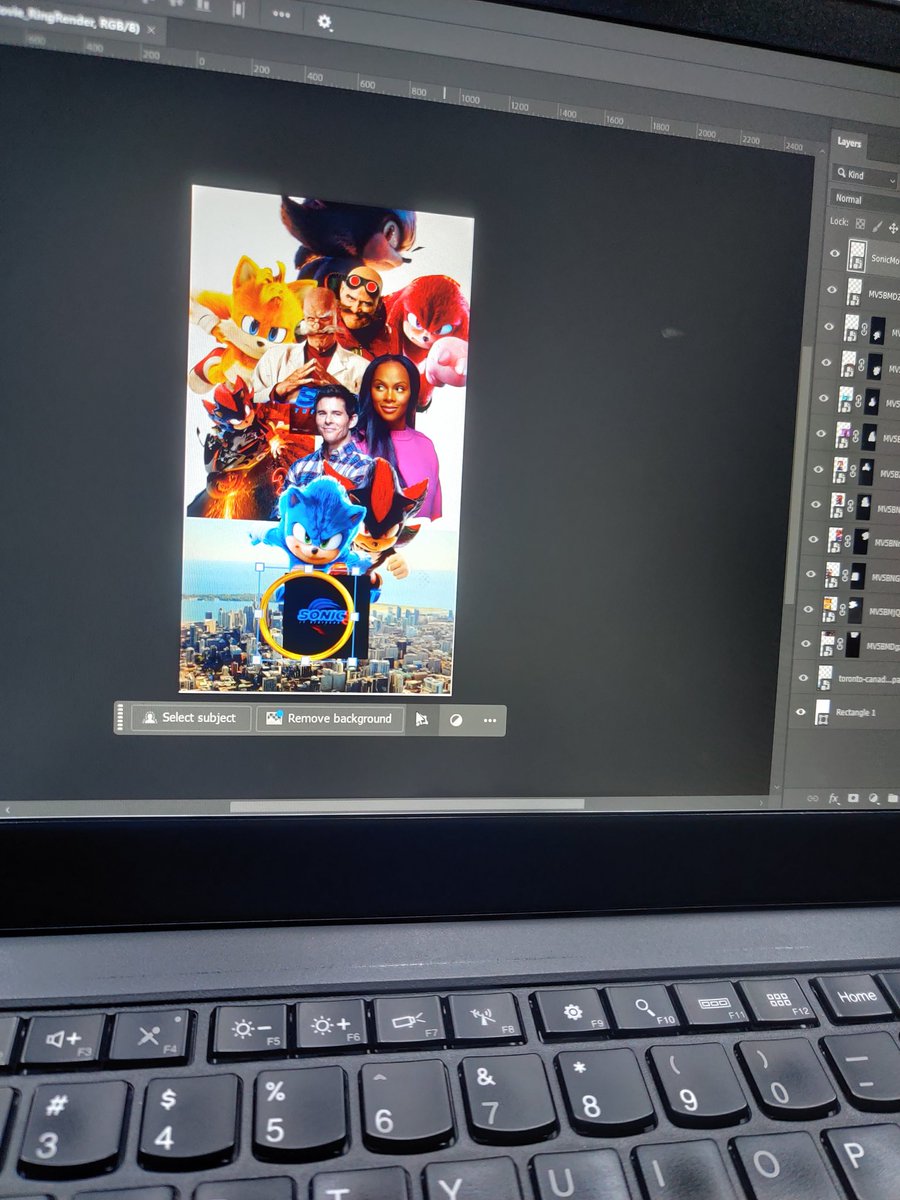Click the contextual task bar grip handle
Screen dimensions: 900x1200
coord(121,717)
